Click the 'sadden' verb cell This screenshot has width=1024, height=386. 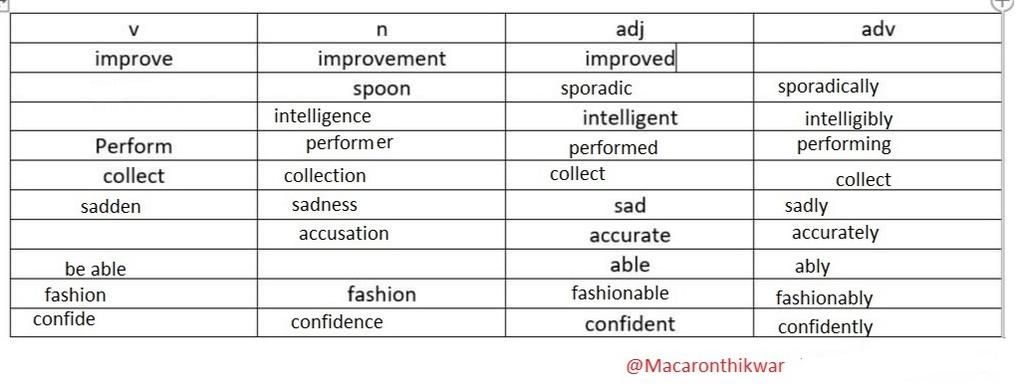pyautogui.click(x=133, y=205)
